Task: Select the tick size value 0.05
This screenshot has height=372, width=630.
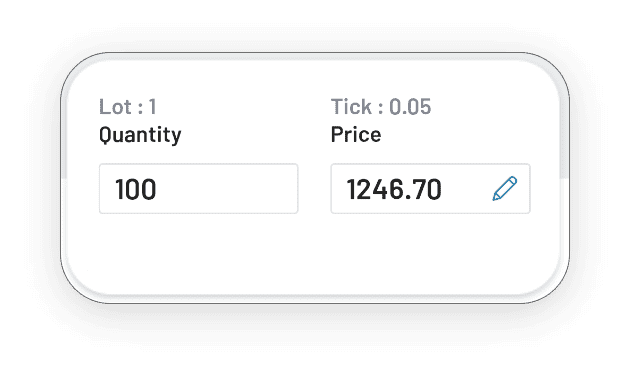Action: (410, 107)
